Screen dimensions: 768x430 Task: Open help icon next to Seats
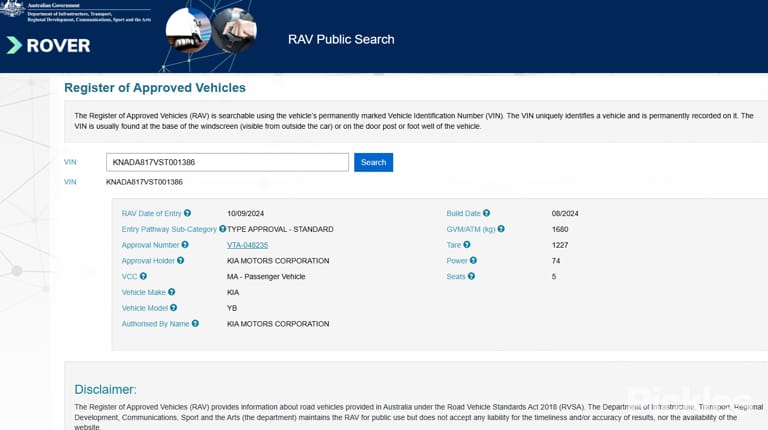471,276
